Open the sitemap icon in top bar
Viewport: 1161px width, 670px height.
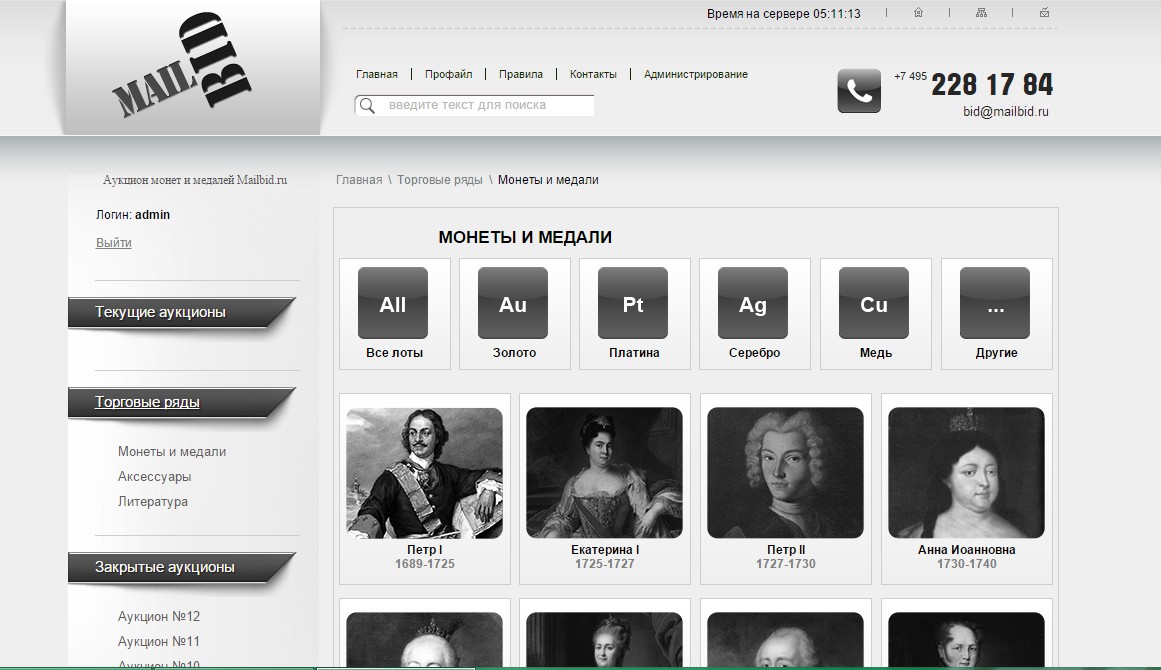[x=981, y=13]
